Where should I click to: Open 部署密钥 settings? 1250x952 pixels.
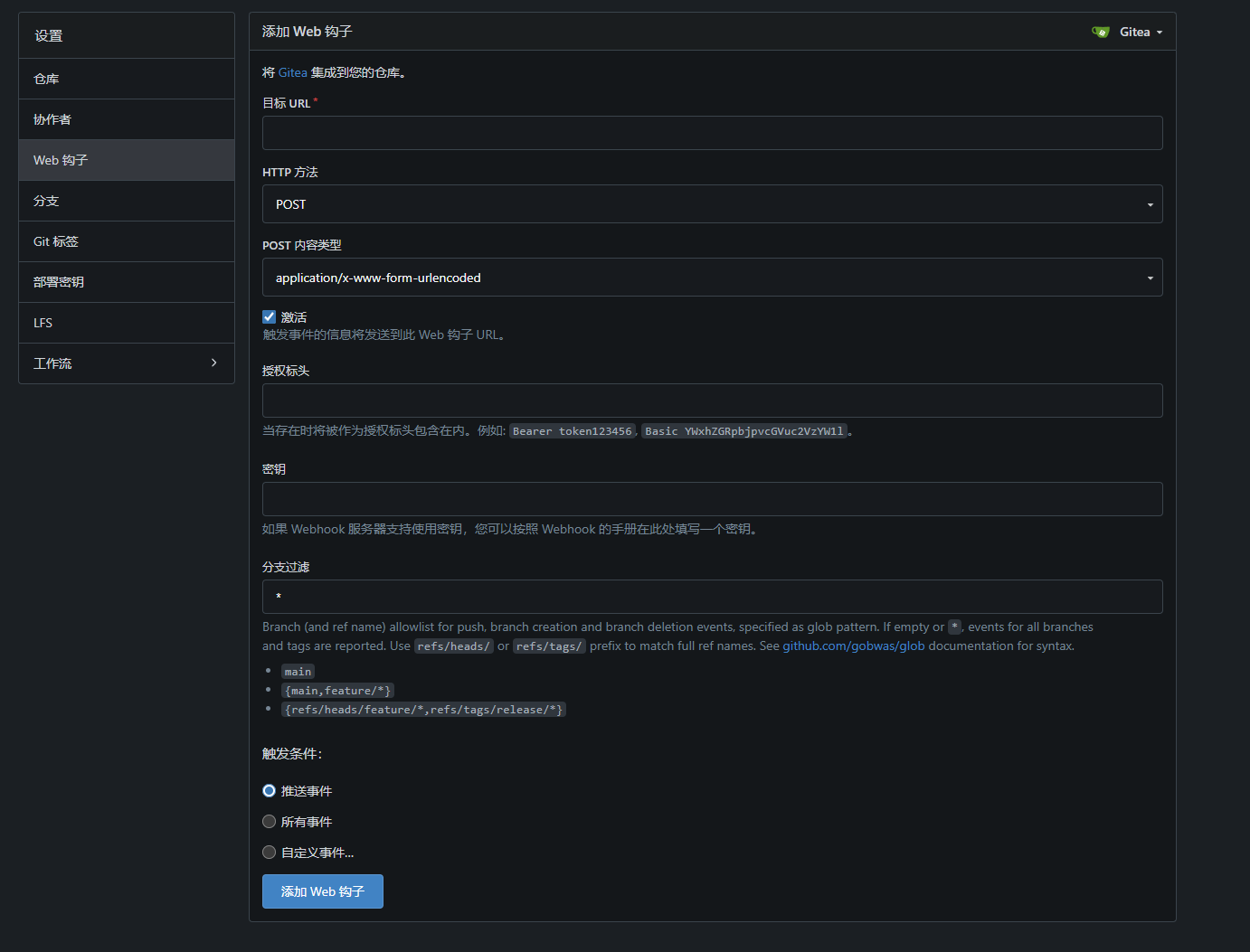127,282
